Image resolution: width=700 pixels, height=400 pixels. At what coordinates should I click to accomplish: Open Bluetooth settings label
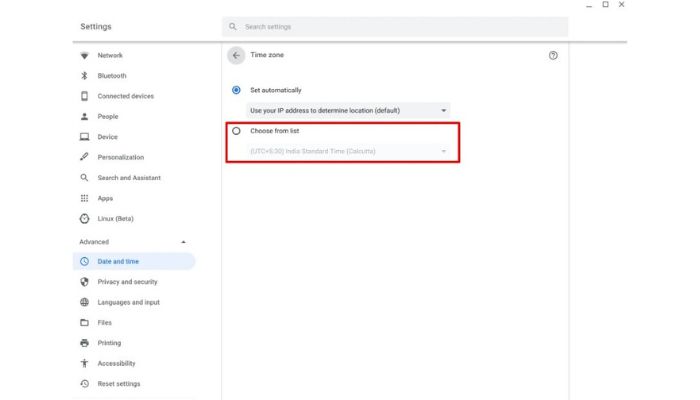(112, 76)
